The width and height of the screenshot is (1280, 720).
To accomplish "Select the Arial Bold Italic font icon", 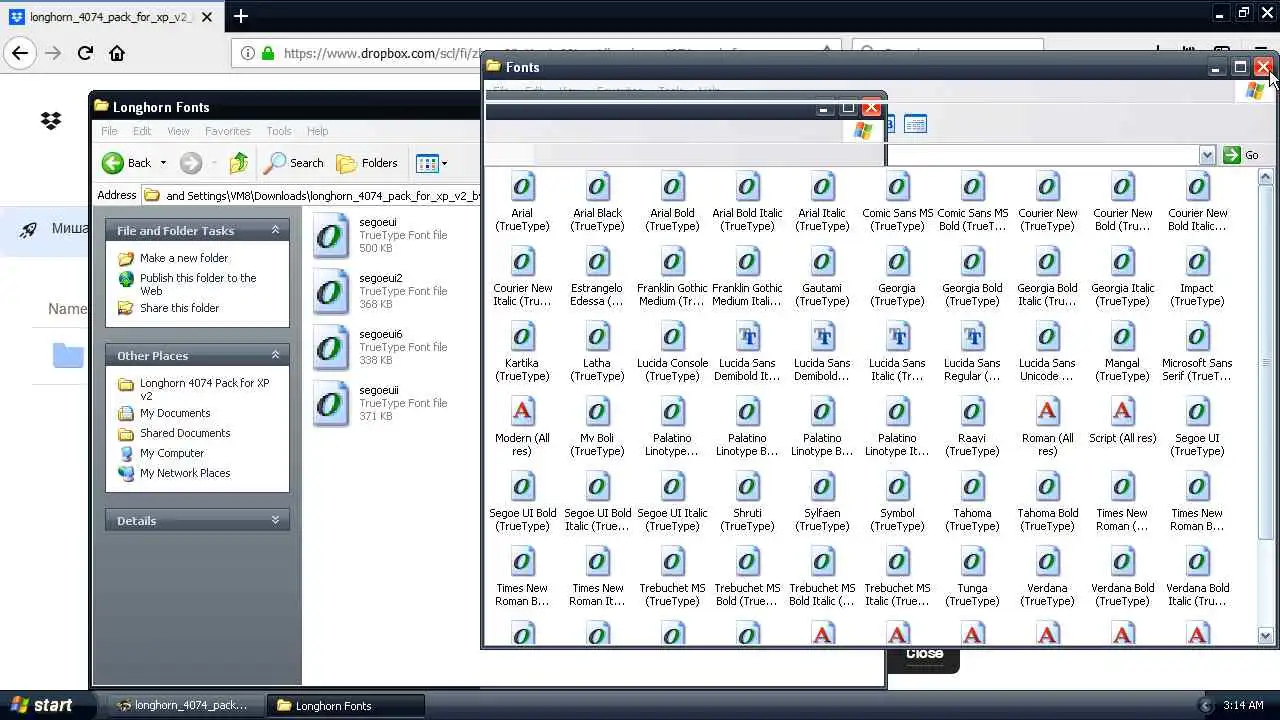I will tap(747, 187).
